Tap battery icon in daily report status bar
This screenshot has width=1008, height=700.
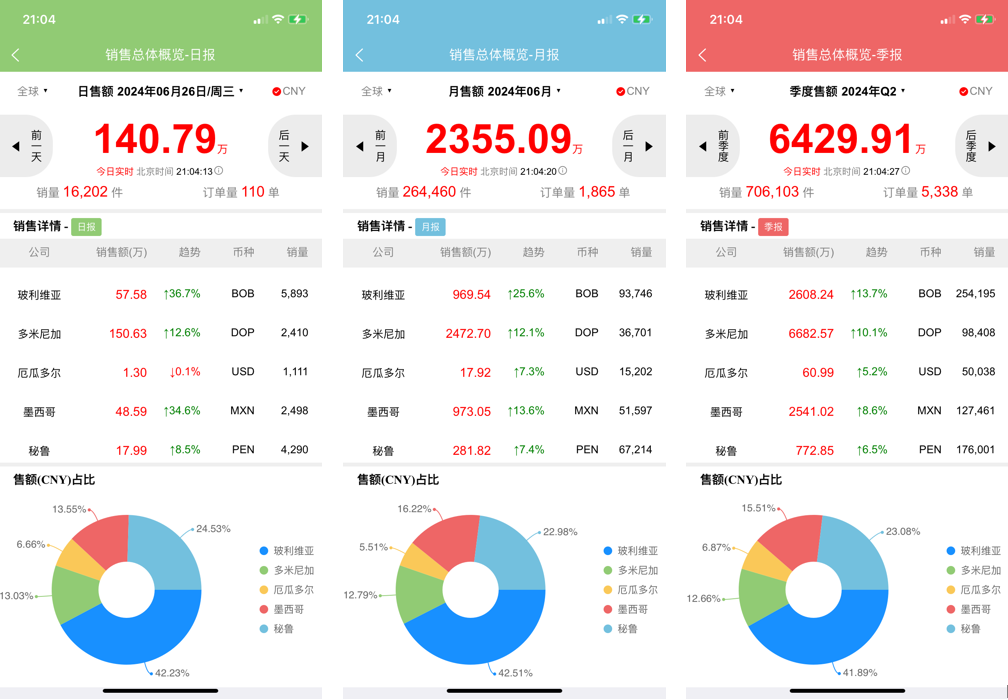[298, 19]
